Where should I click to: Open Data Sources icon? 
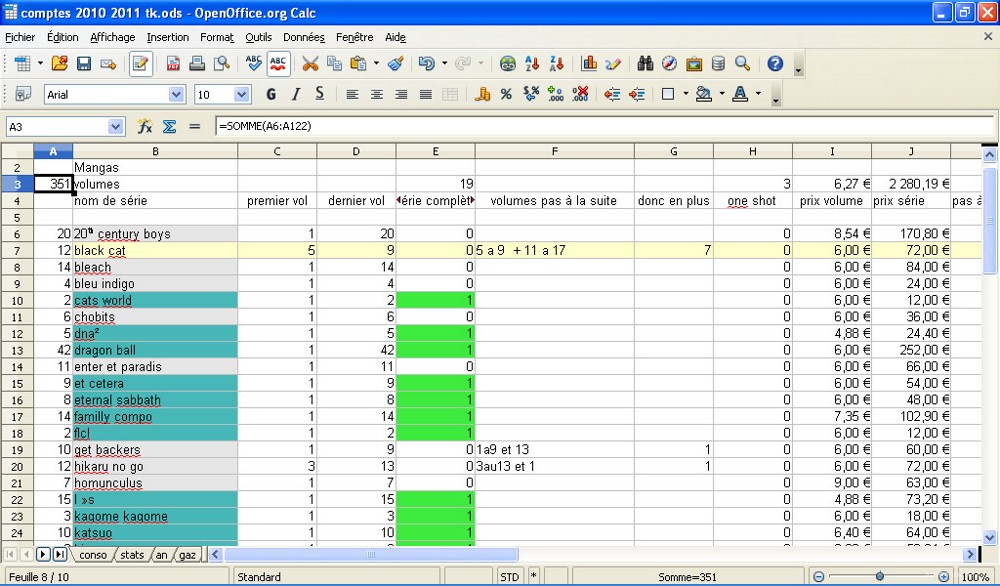(x=718, y=64)
